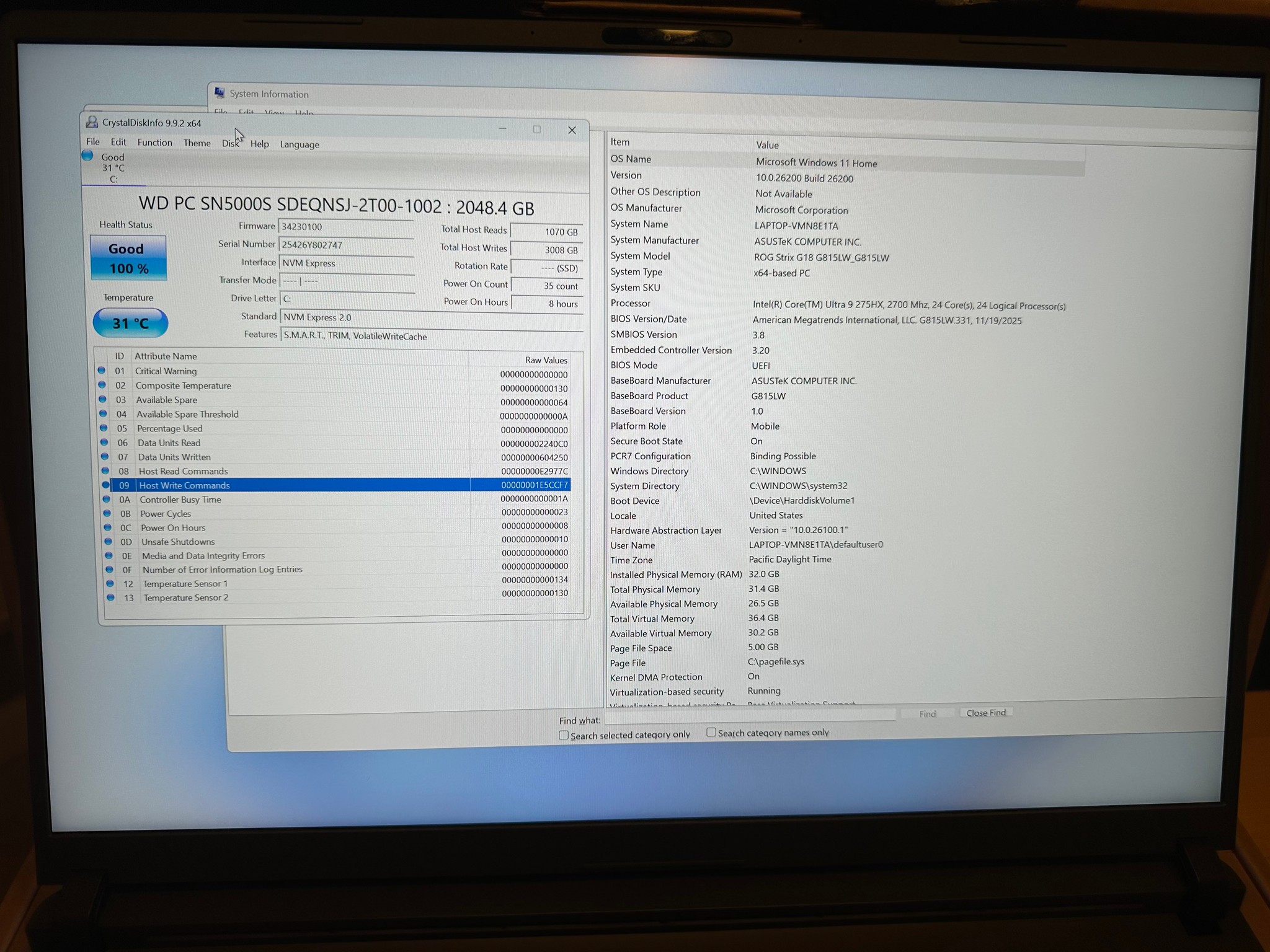The width and height of the screenshot is (1270, 952).
Task: Click the Value column header in System Information
Action: point(767,145)
